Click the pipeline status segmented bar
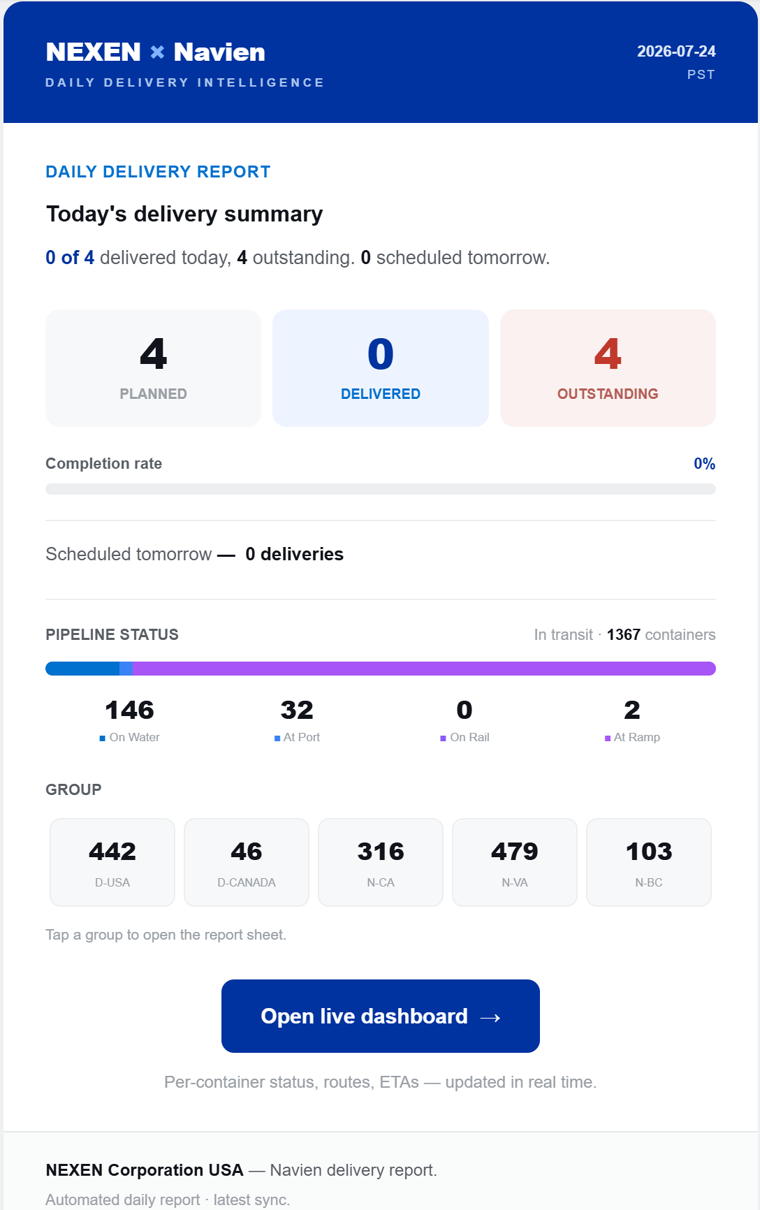The image size is (760, 1210). tap(380, 668)
